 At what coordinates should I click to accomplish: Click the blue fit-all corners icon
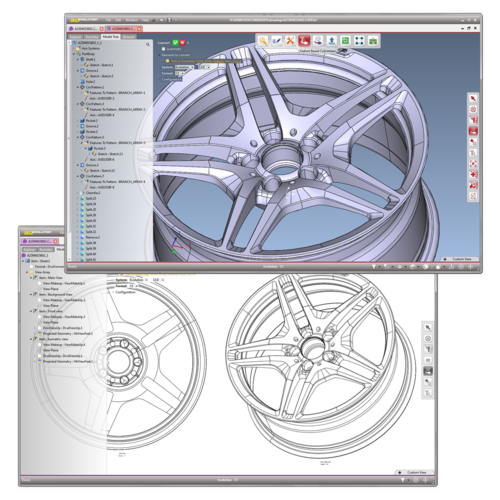359,41
